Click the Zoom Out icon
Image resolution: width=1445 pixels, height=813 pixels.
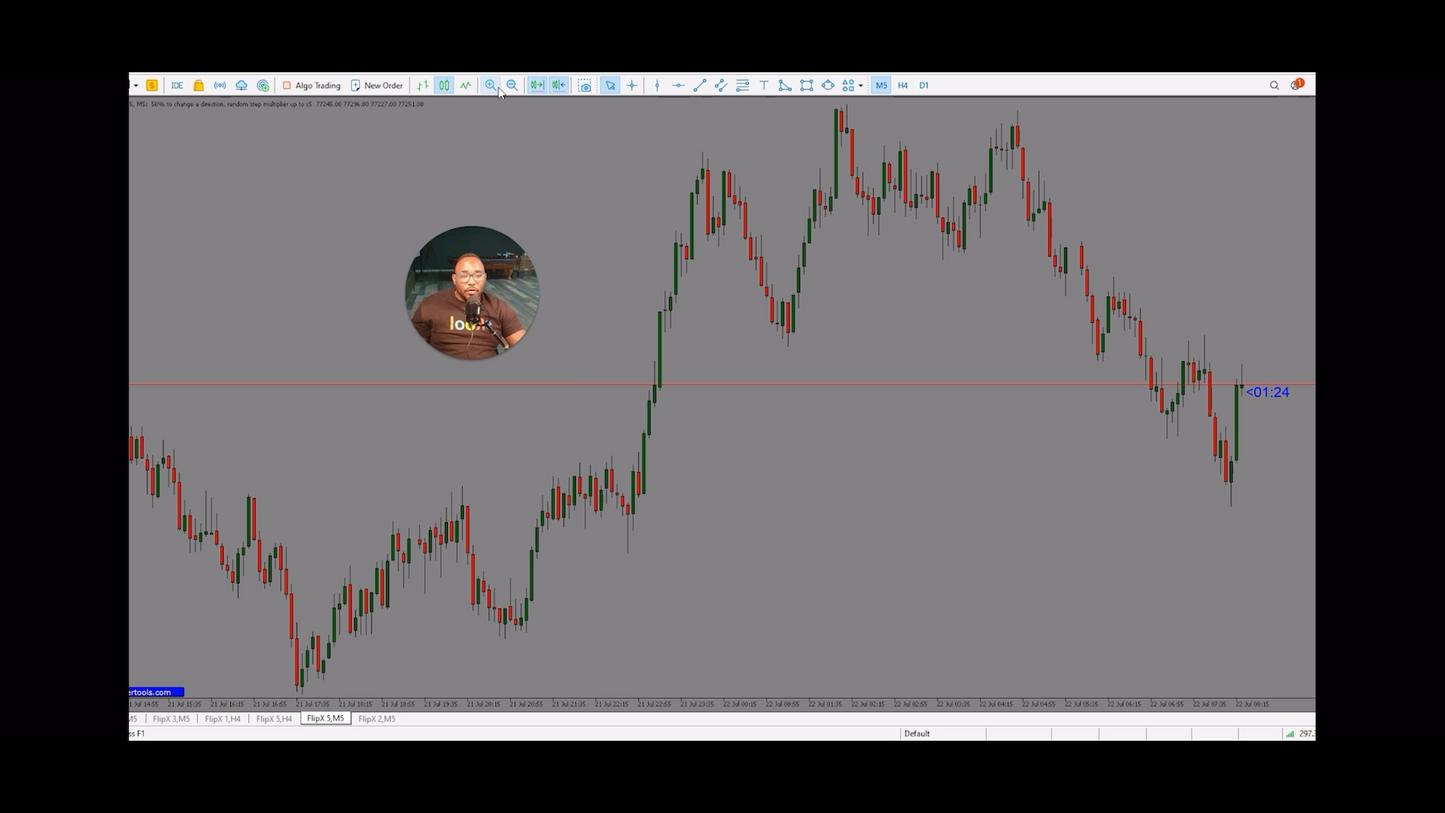coord(512,85)
